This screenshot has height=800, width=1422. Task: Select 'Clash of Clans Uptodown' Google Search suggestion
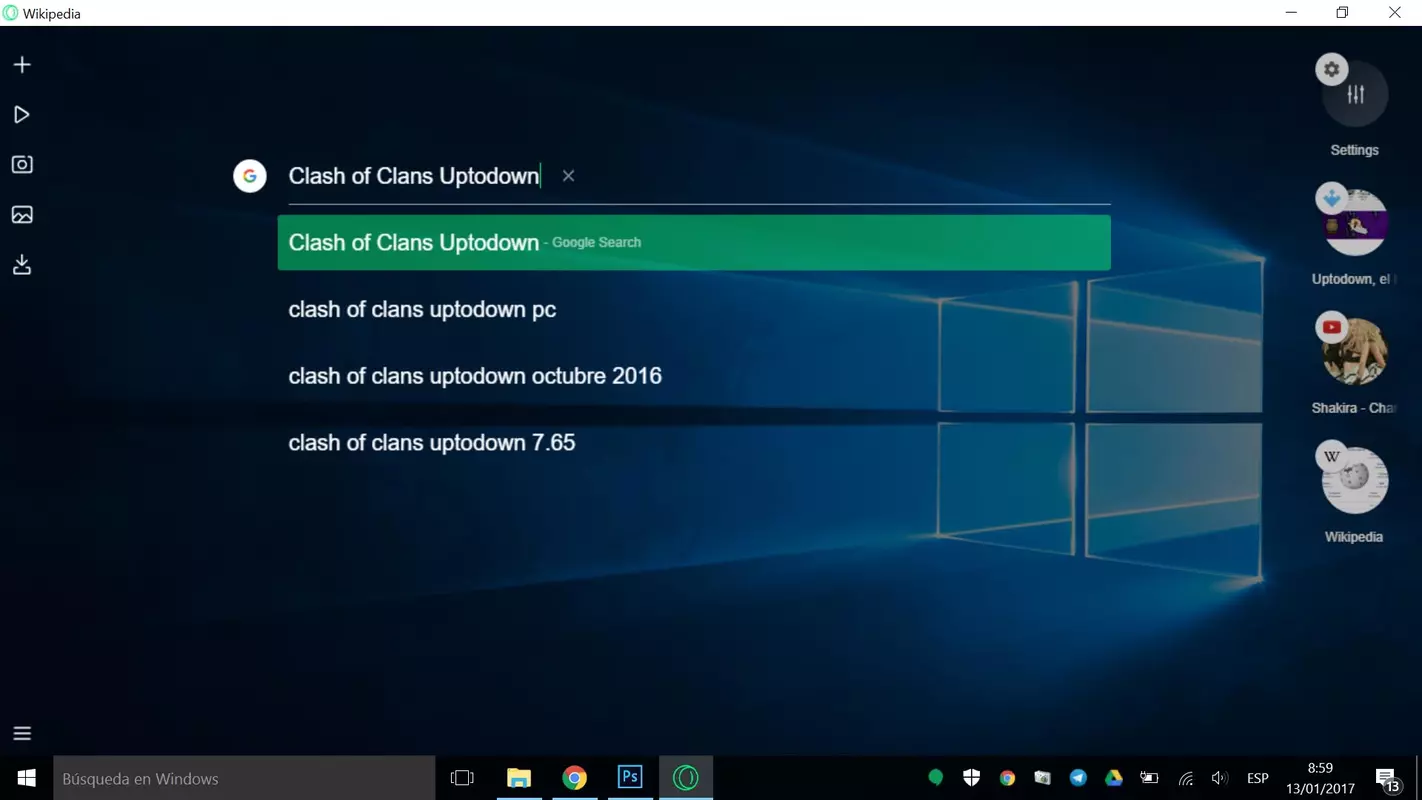coord(694,242)
